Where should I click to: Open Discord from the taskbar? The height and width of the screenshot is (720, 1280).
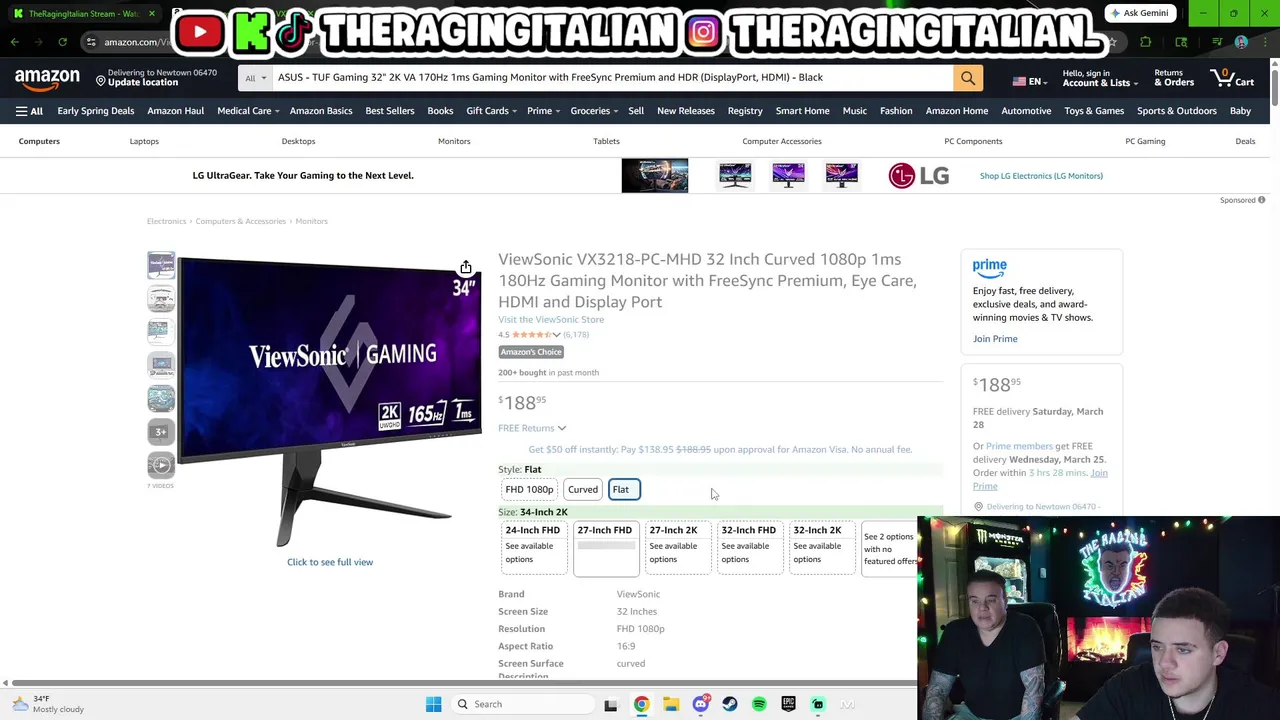pyautogui.click(x=701, y=704)
